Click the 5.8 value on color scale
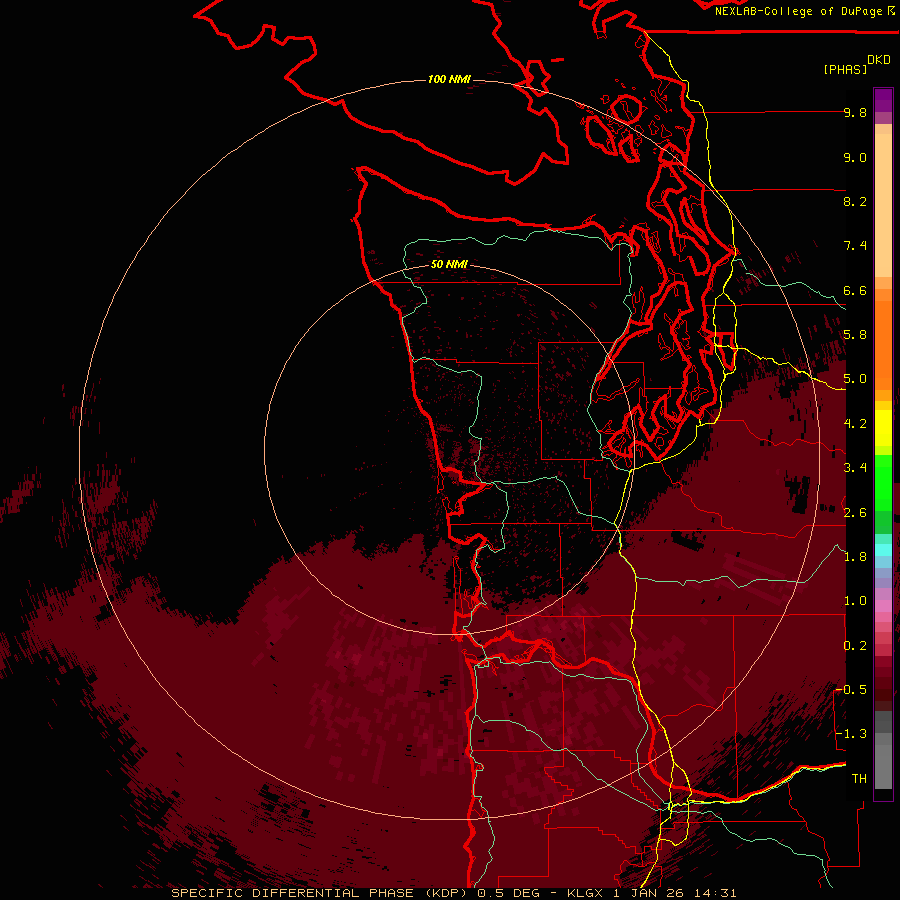Screen dimensions: 900x900 pos(855,334)
